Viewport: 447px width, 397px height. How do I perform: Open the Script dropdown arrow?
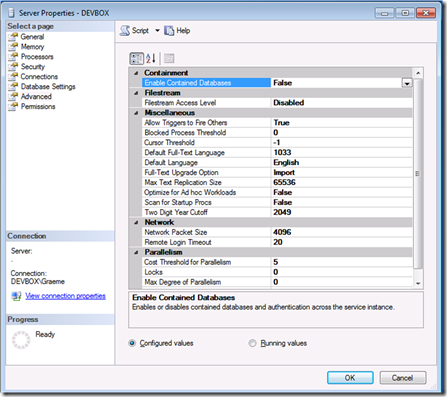coord(157,31)
